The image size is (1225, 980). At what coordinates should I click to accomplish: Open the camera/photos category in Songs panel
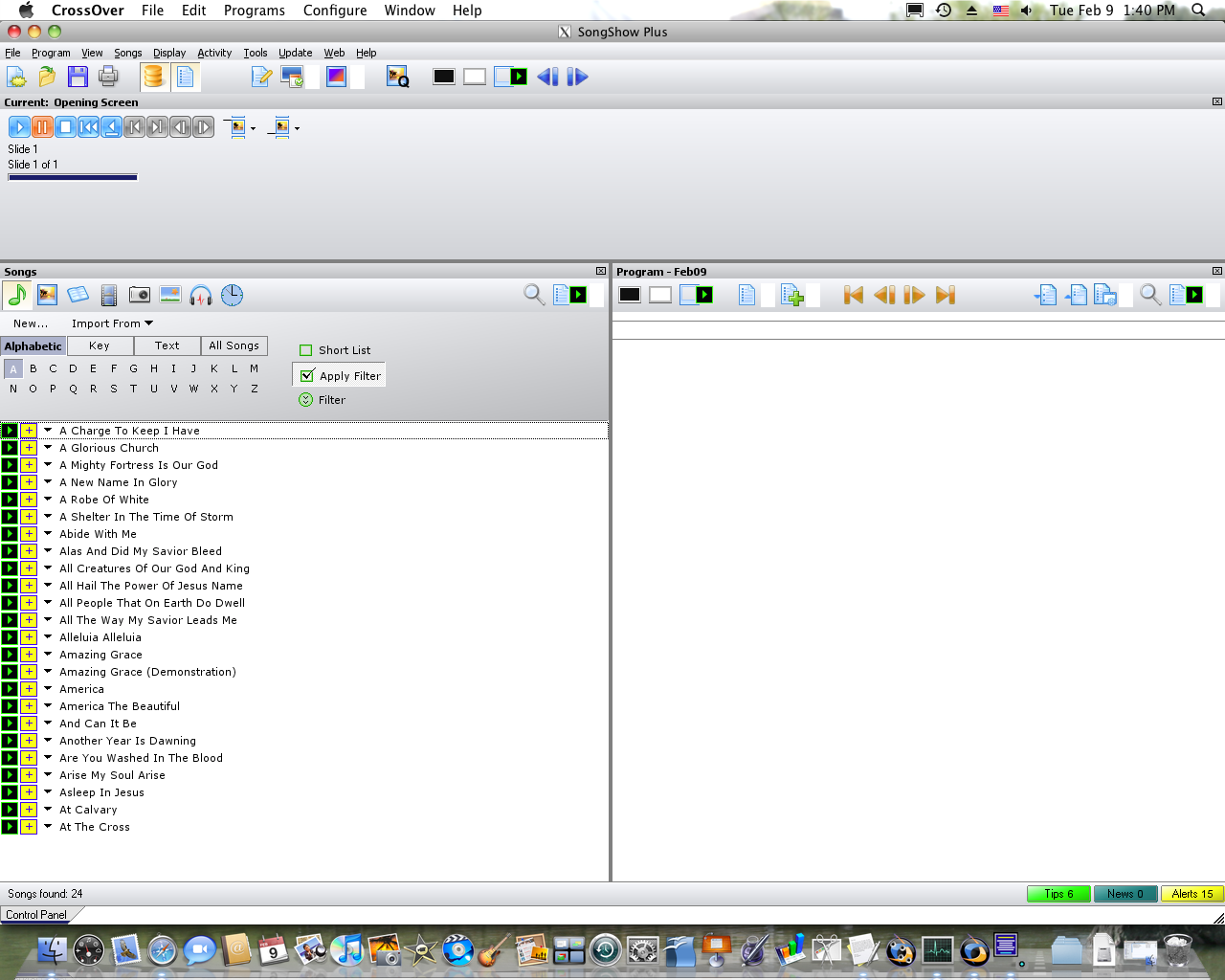pos(138,295)
